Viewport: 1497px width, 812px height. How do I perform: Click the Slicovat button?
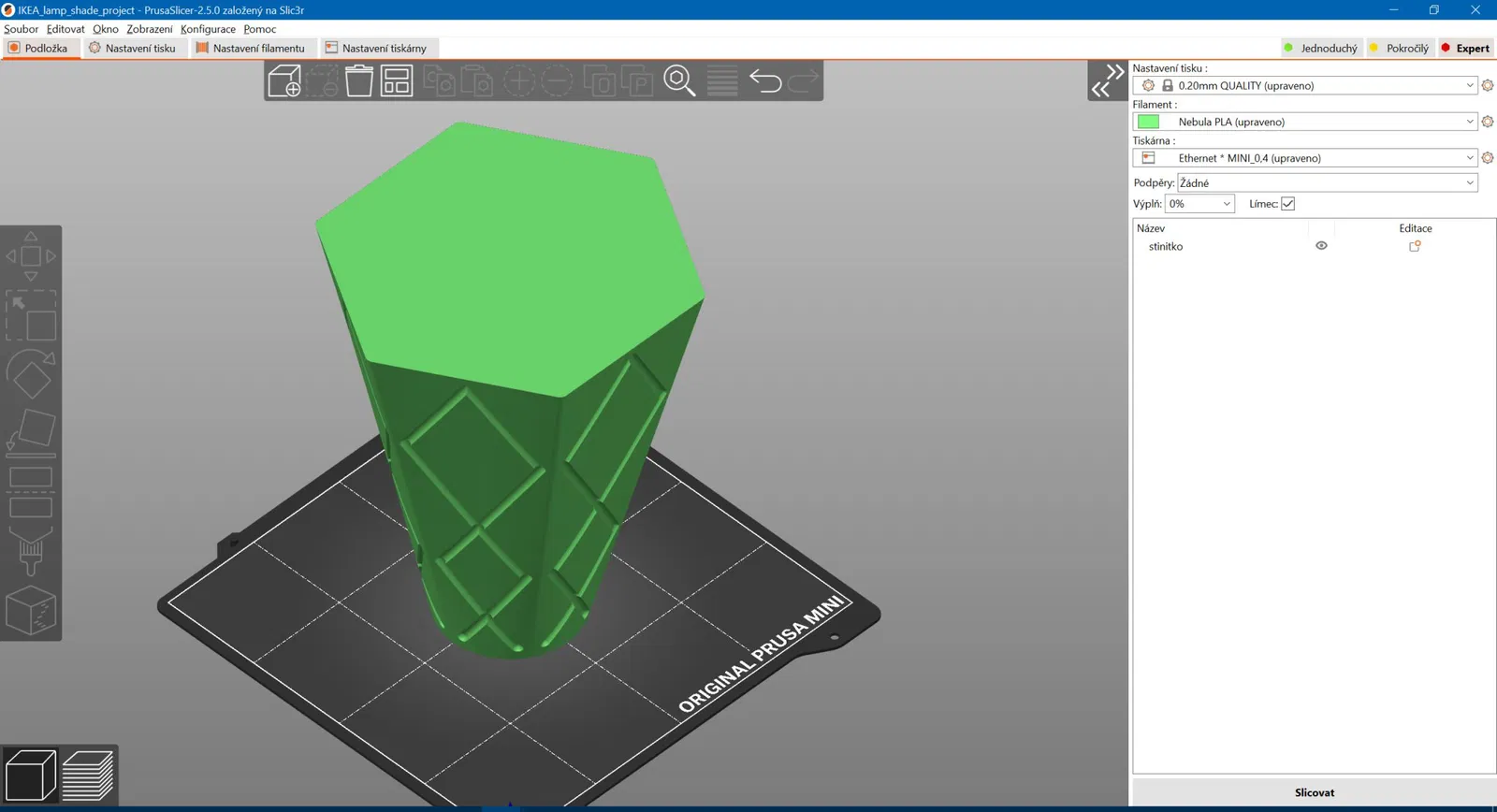(1314, 792)
